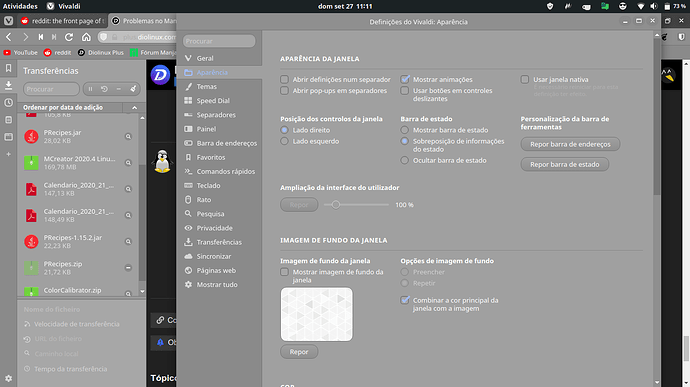Open Diolinux Plus bookmark

101,52
